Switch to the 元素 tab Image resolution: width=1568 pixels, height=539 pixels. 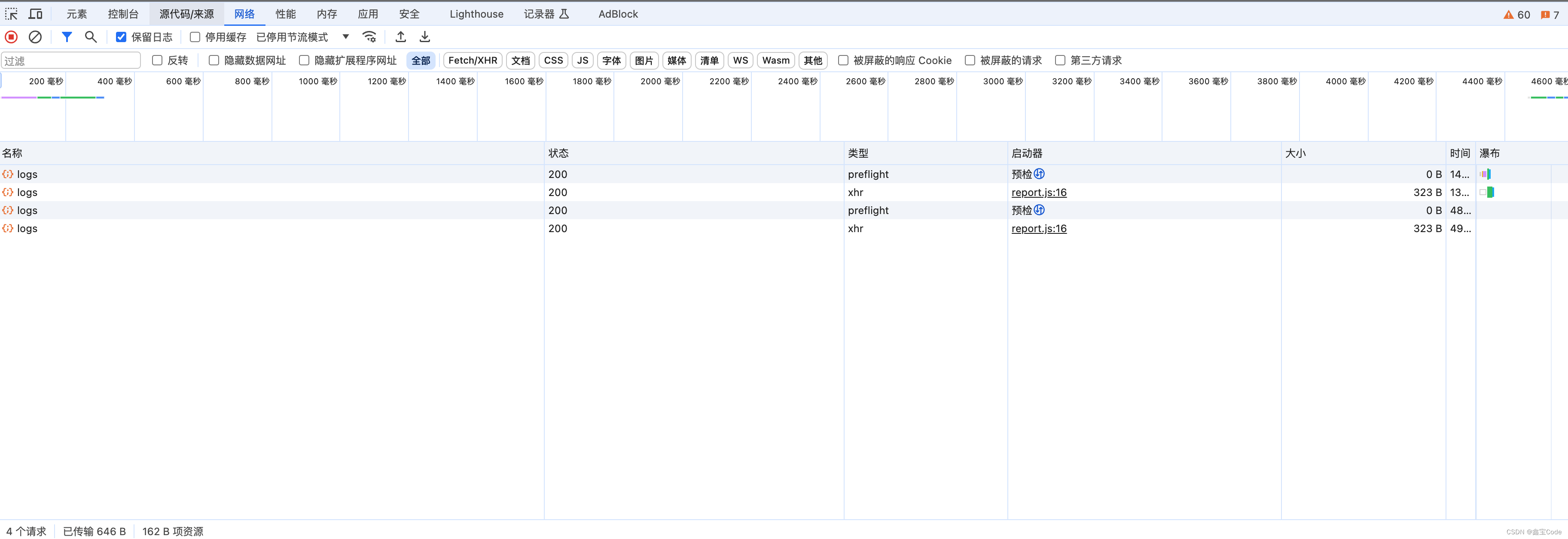click(x=77, y=14)
